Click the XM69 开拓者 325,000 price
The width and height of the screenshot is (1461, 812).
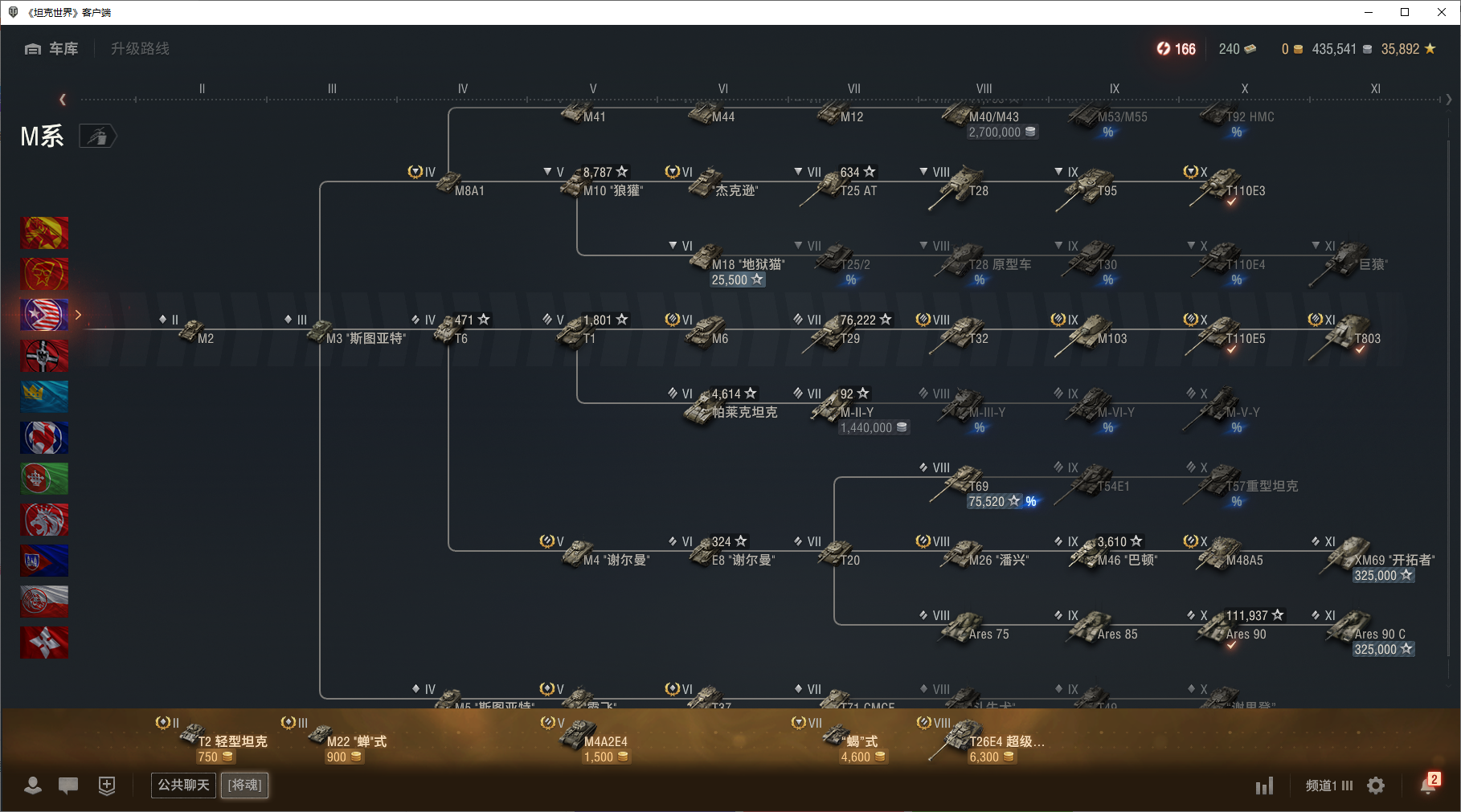pyautogui.click(x=1383, y=576)
